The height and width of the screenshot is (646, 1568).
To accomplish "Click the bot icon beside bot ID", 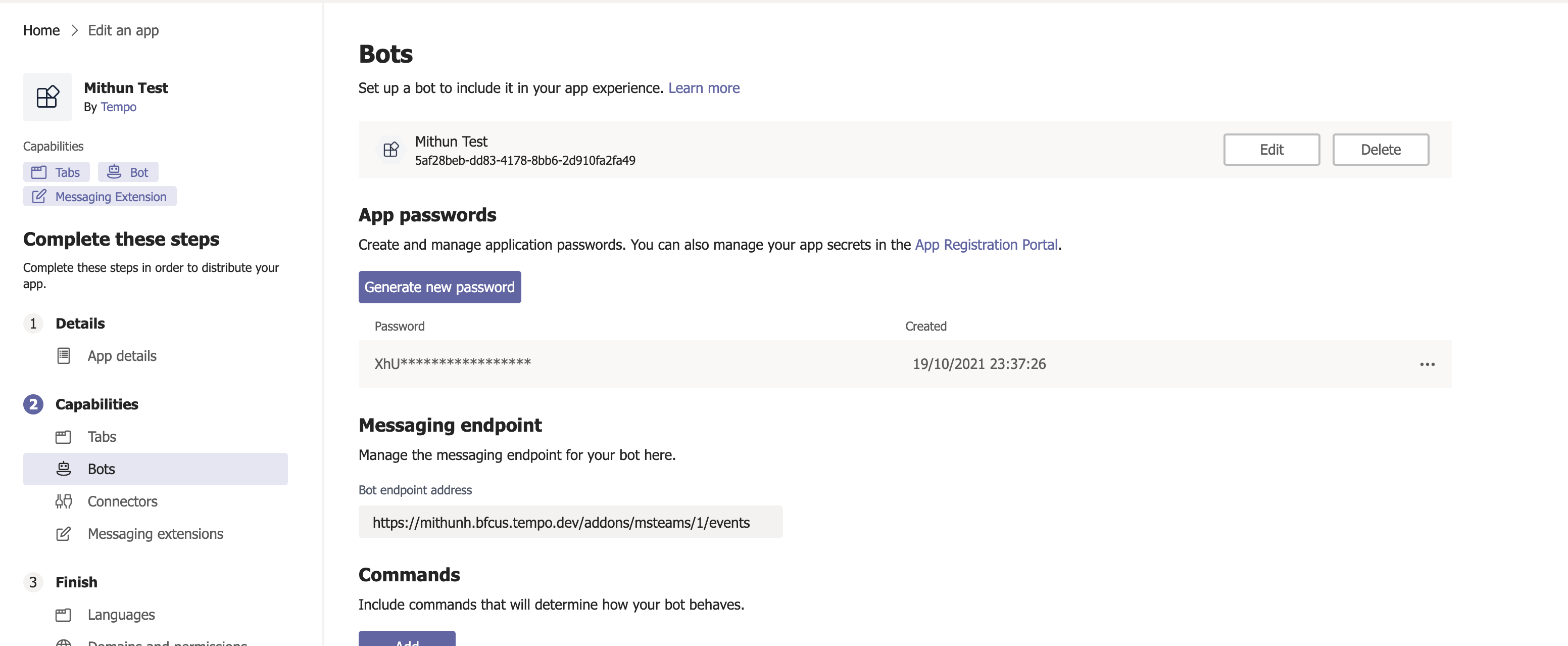I will (x=391, y=149).
